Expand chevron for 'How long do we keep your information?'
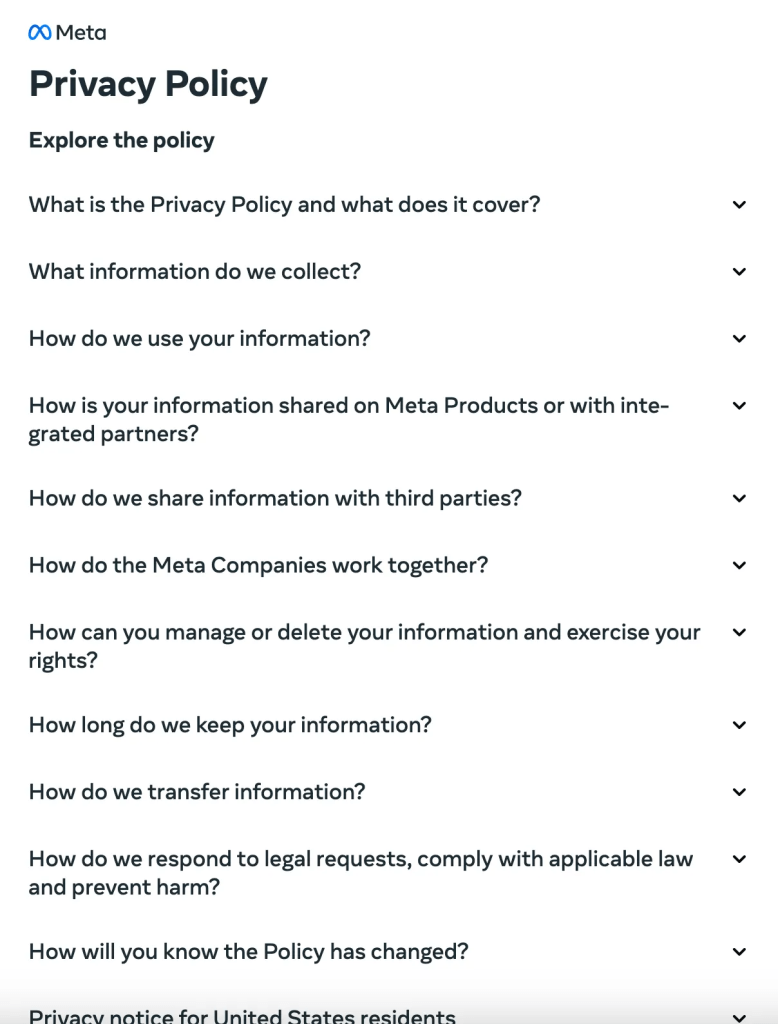This screenshot has width=778, height=1024. tap(739, 725)
